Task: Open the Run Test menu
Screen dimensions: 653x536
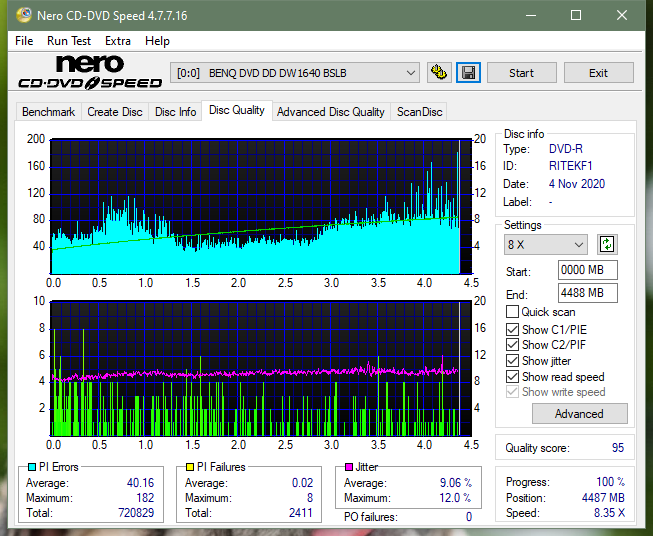Action: (x=69, y=41)
